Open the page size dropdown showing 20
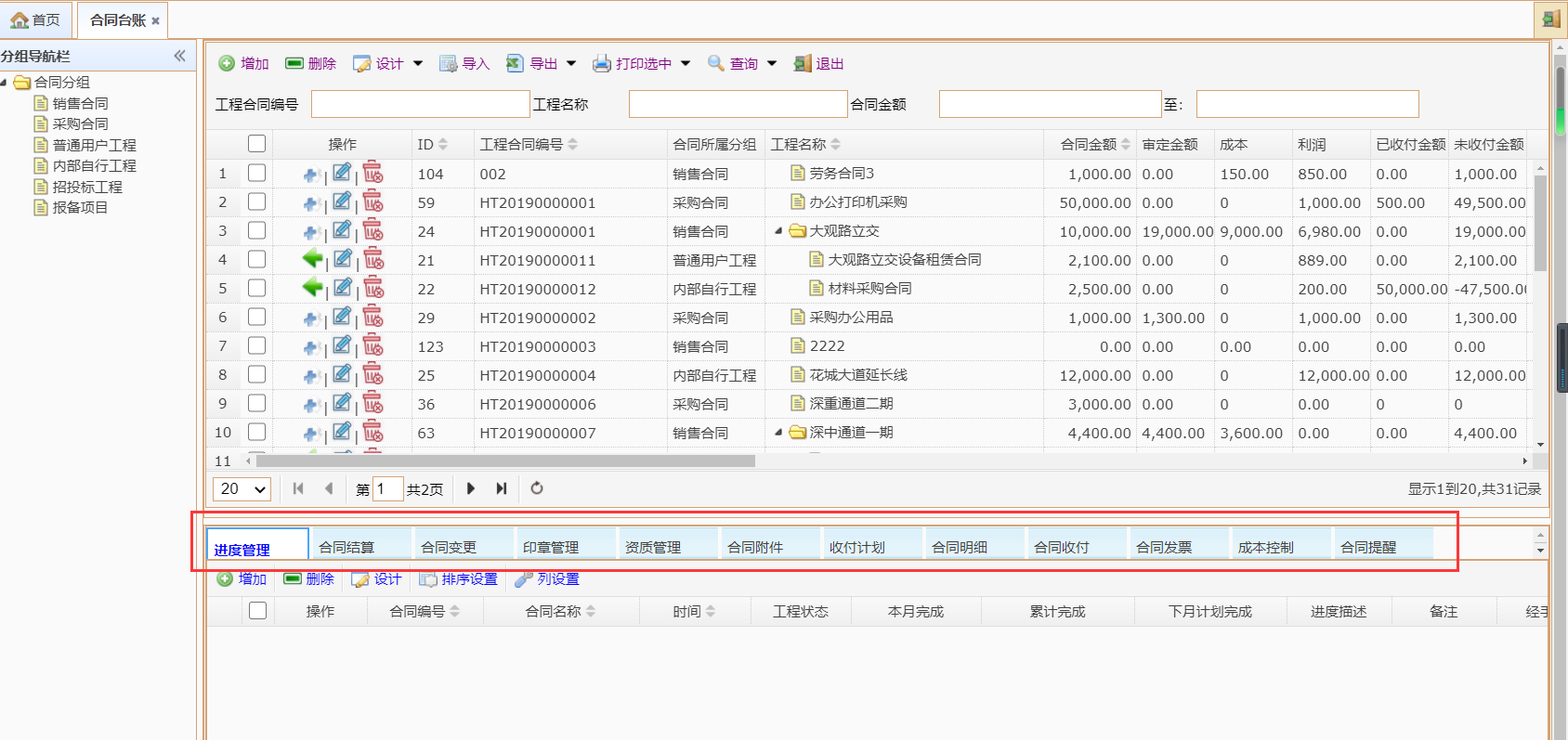The image size is (1568, 740). 242,489
